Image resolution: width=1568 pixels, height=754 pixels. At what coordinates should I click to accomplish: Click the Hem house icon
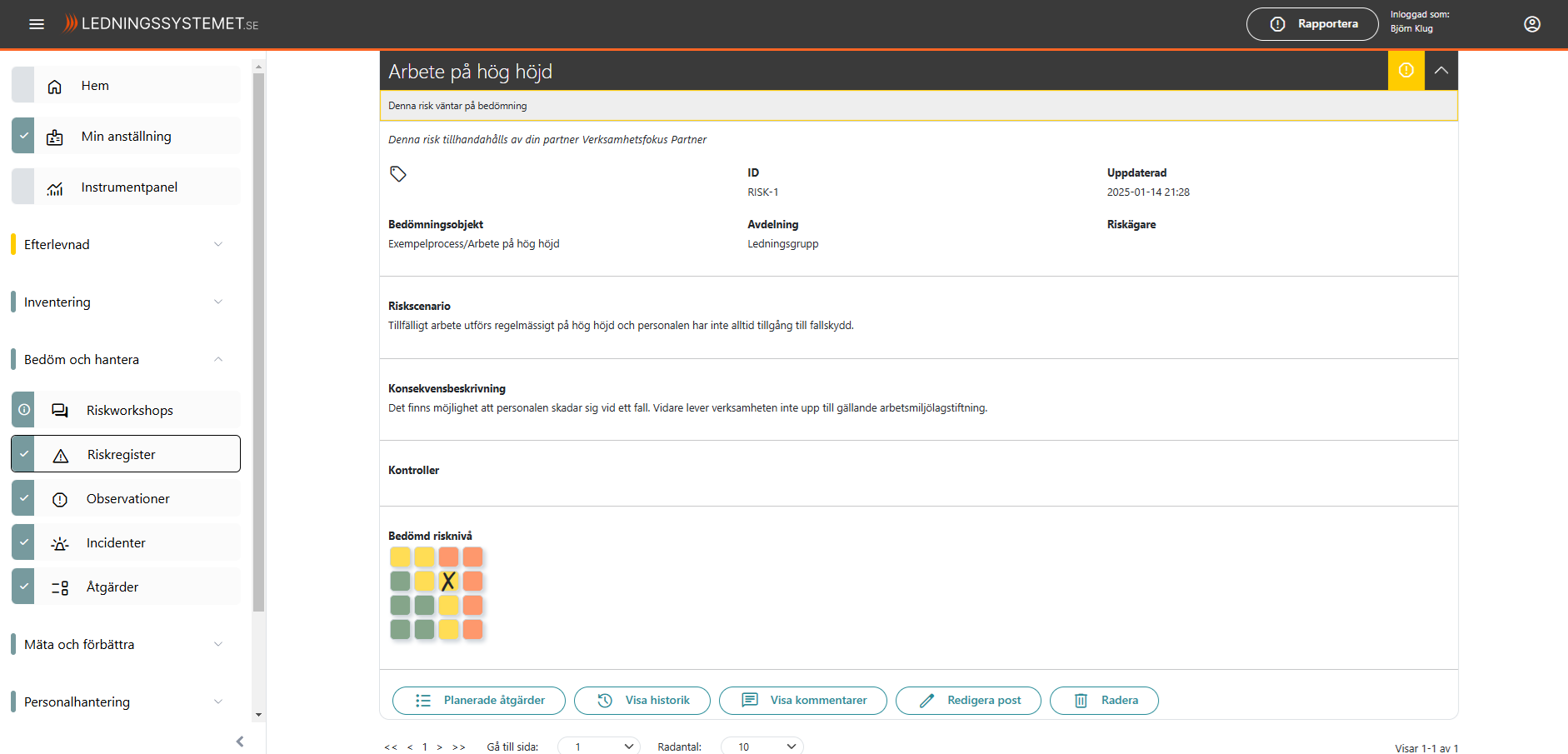pyautogui.click(x=55, y=87)
